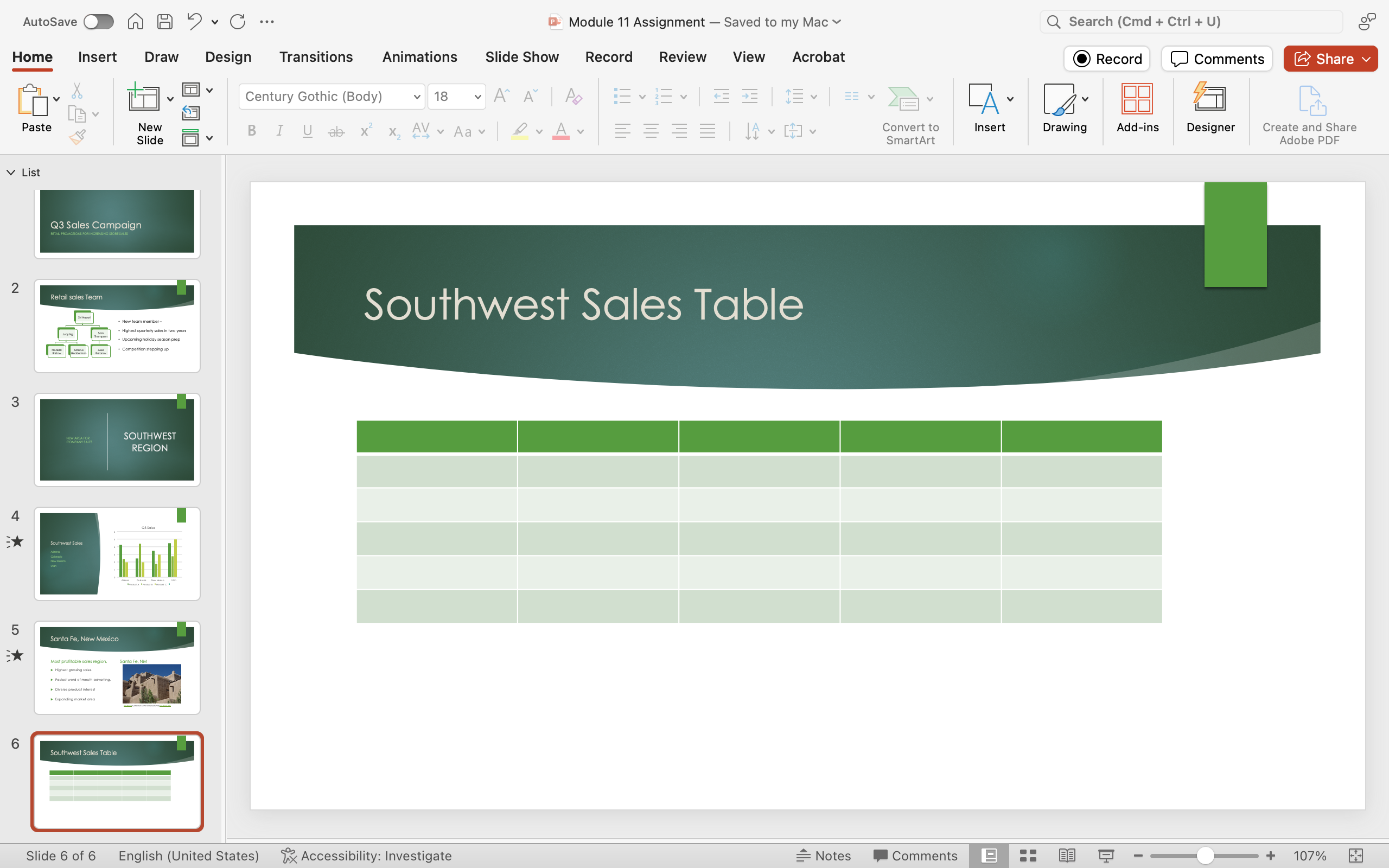The image size is (1389, 868).
Task: Open Add-ins gallery
Action: coord(1137,108)
